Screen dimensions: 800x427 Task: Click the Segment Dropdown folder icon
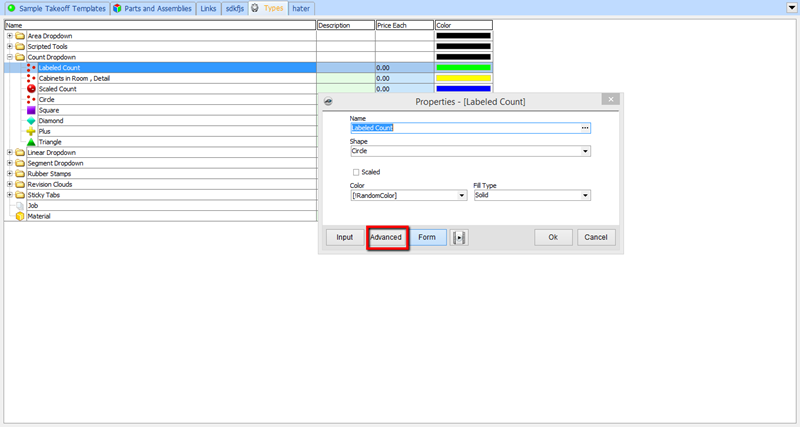20,163
